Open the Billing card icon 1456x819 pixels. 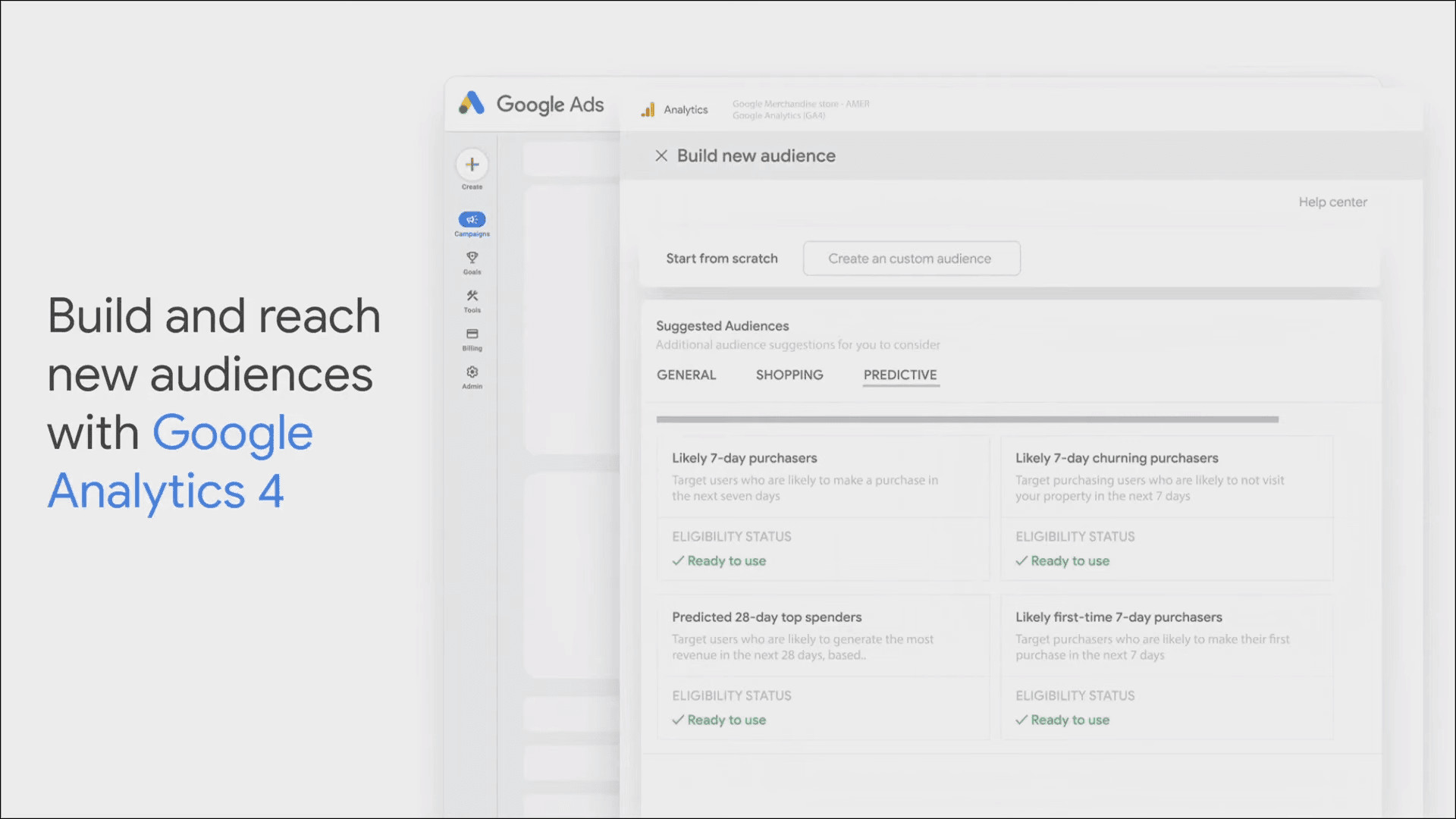click(472, 334)
